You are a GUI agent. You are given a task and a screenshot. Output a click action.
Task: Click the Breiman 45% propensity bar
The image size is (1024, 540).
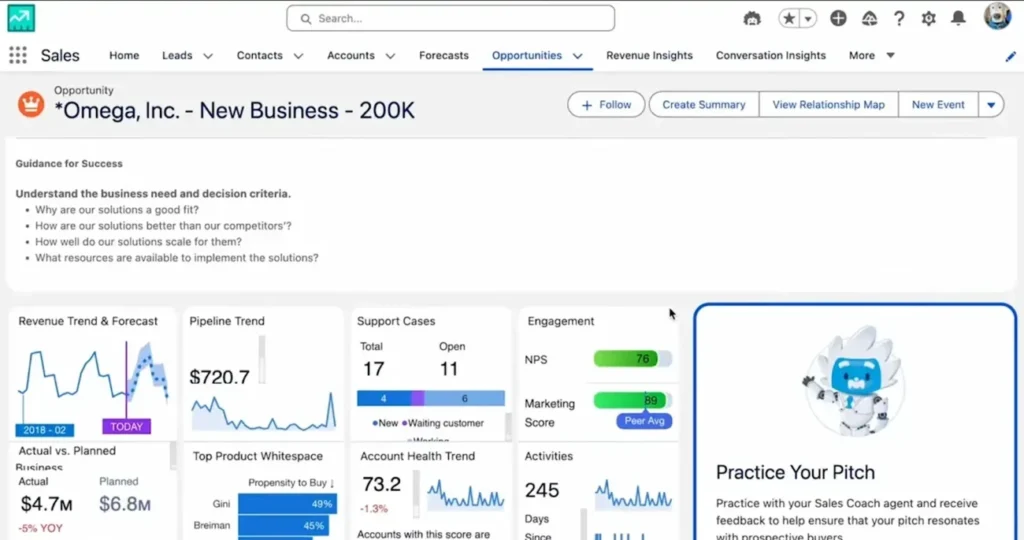[283, 526]
